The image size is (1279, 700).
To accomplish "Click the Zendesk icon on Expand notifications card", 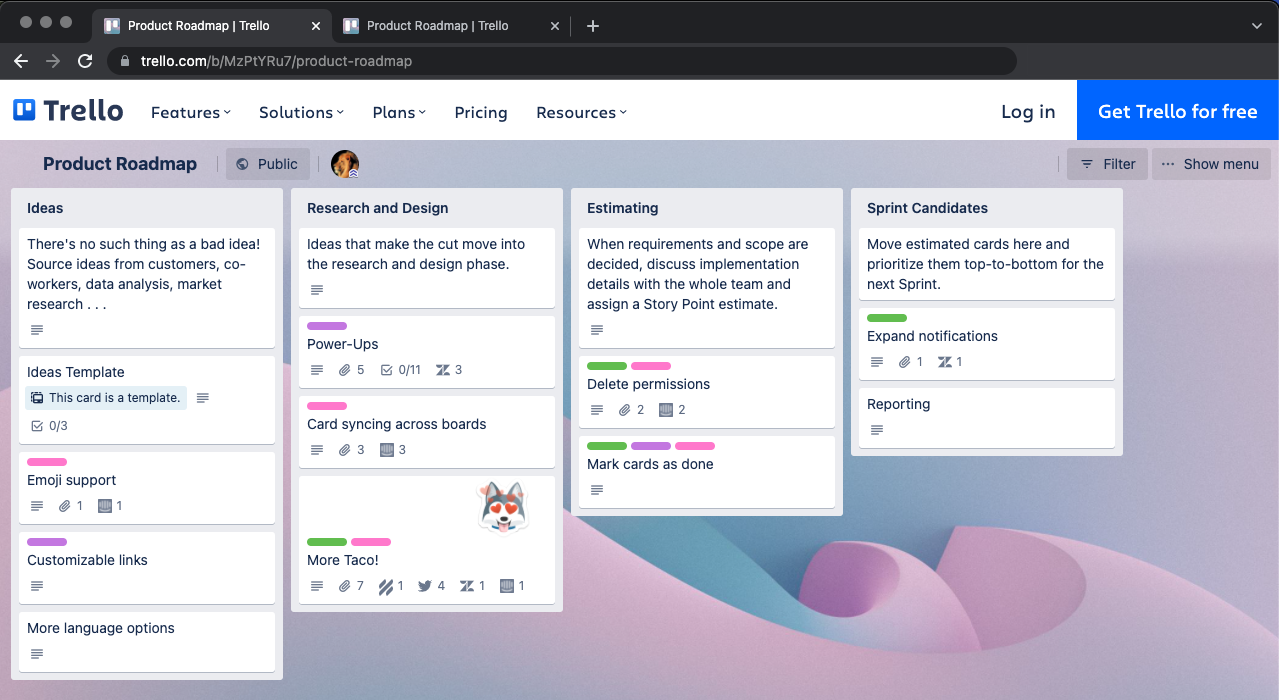I will [x=945, y=362].
